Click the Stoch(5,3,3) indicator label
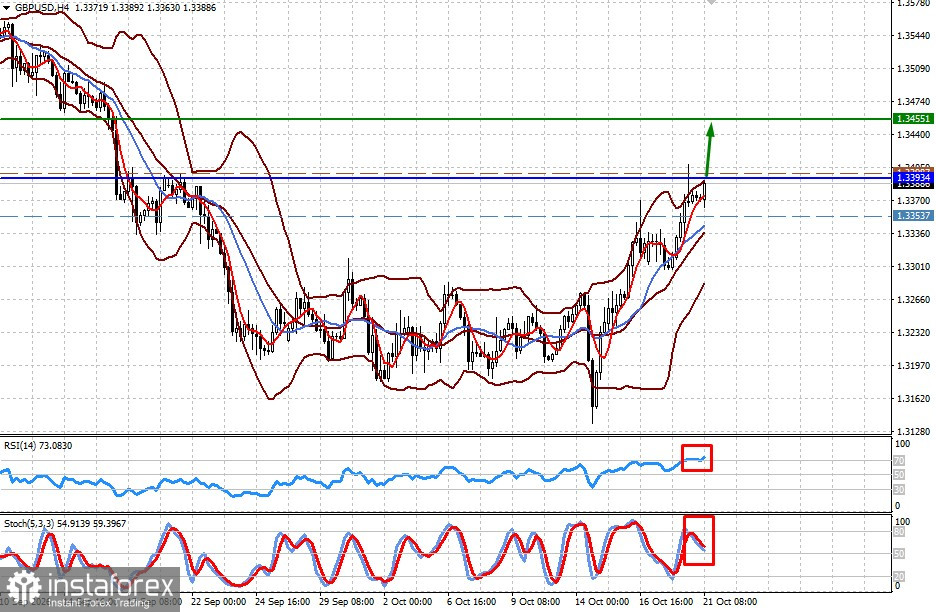 tap(65, 524)
